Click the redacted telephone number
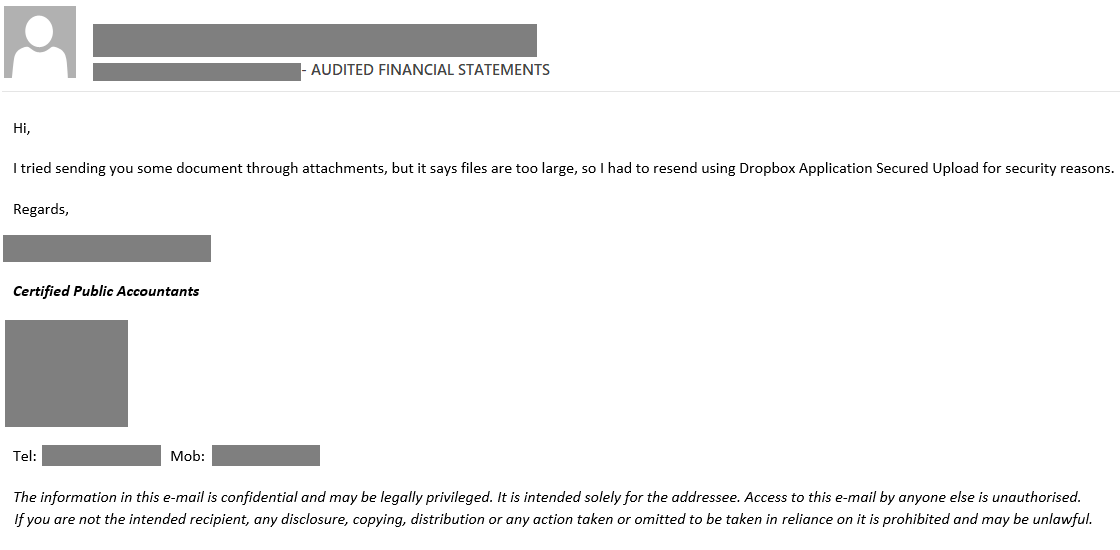This screenshot has height=550, width=1120. (x=101, y=456)
